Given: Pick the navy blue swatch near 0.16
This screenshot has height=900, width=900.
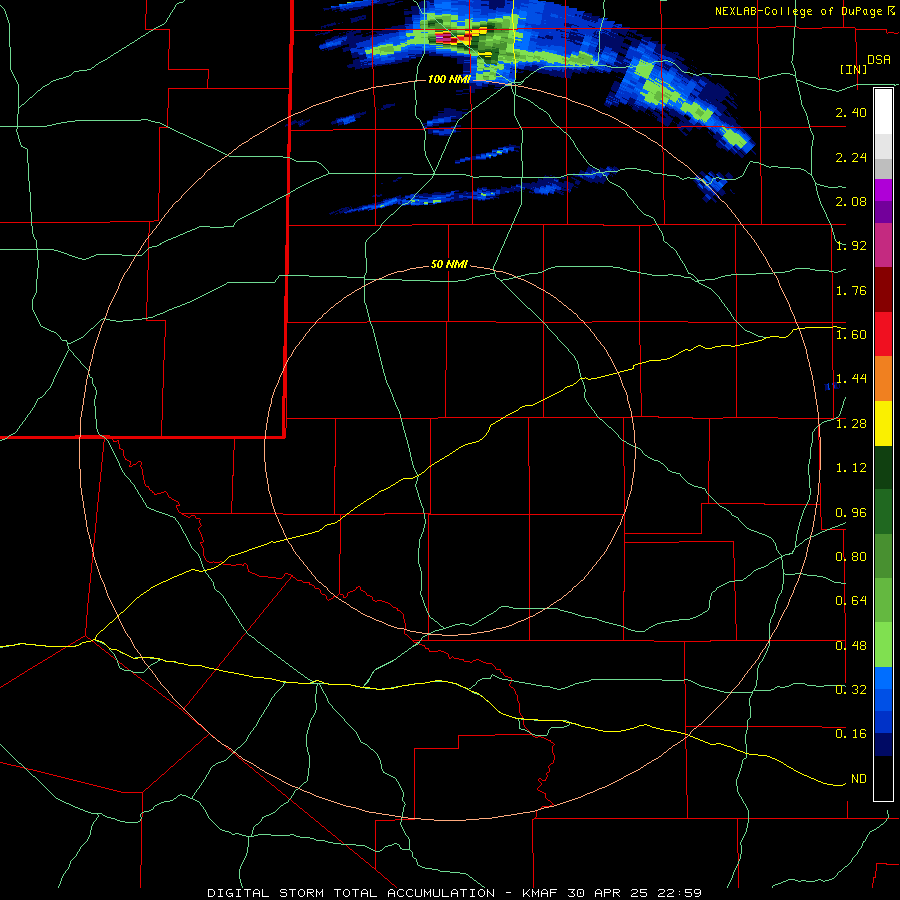Looking at the screenshot, I should [883, 745].
